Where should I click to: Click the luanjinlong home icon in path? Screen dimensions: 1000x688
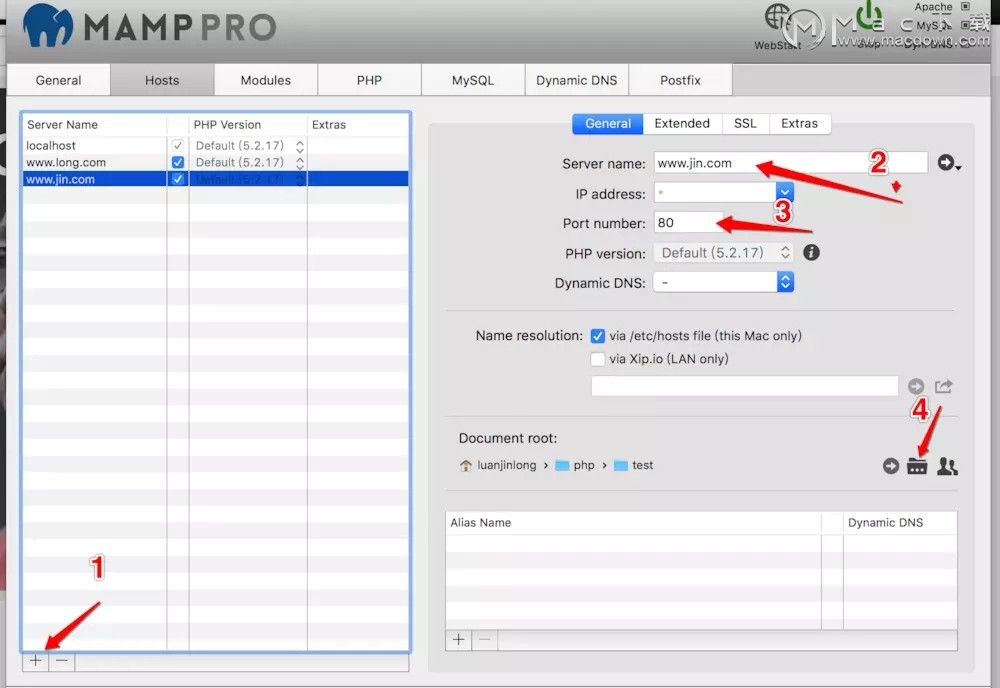(x=466, y=465)
